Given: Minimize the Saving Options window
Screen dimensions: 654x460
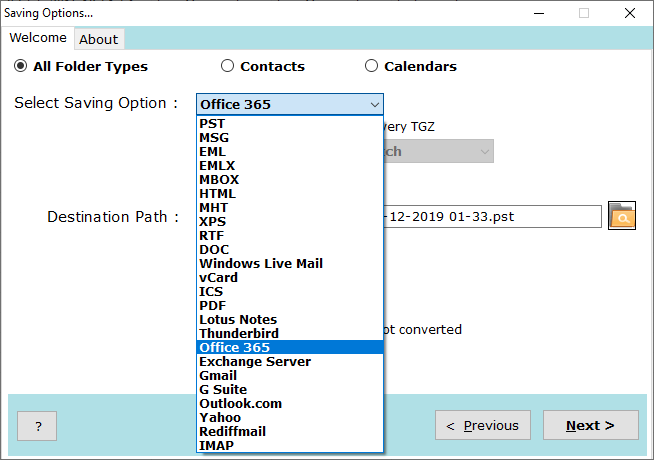Looking at the screenshot, I should click(539, 13).
